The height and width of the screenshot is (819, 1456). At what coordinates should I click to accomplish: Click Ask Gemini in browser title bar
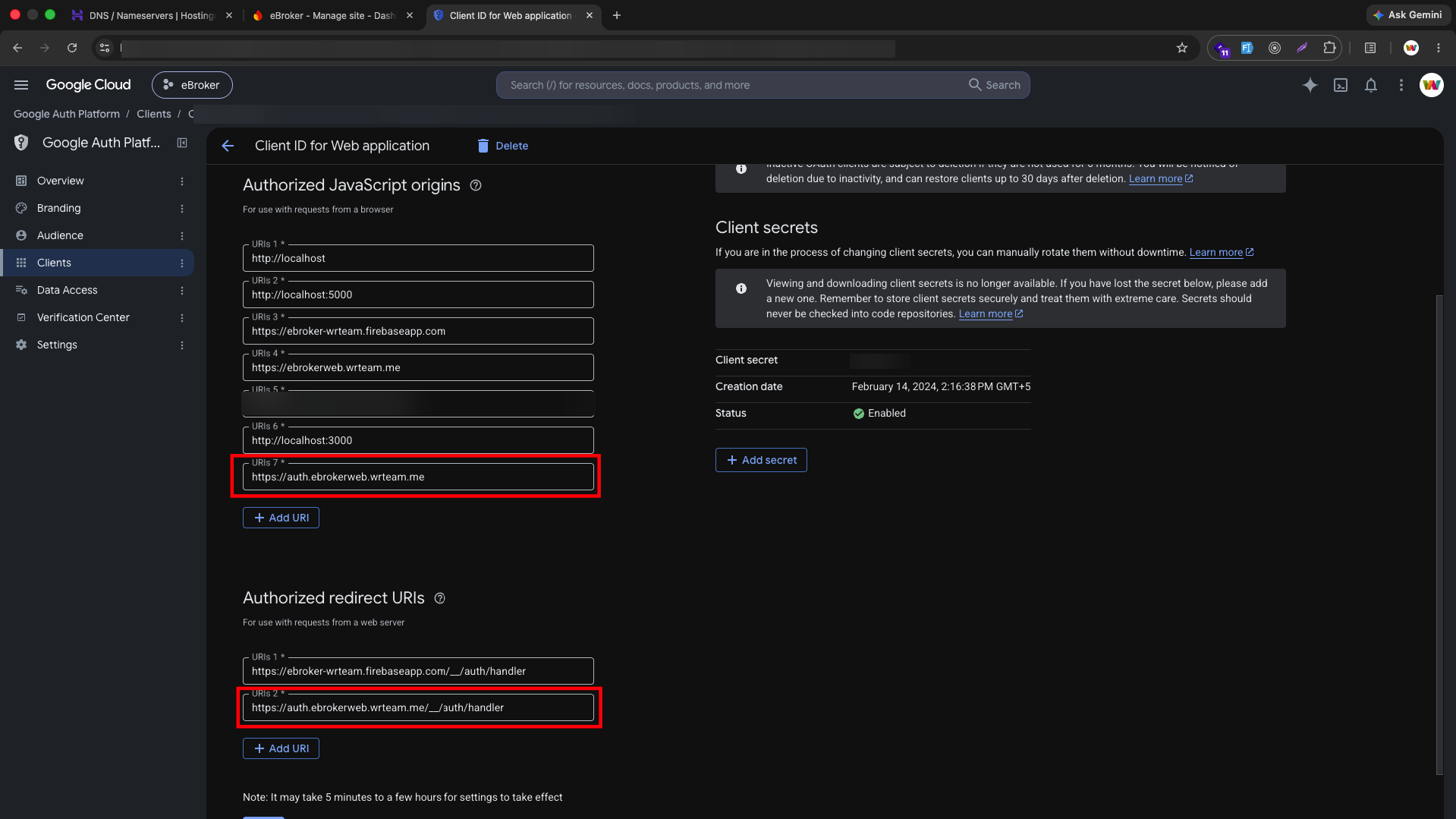(x=1407, y=15)
